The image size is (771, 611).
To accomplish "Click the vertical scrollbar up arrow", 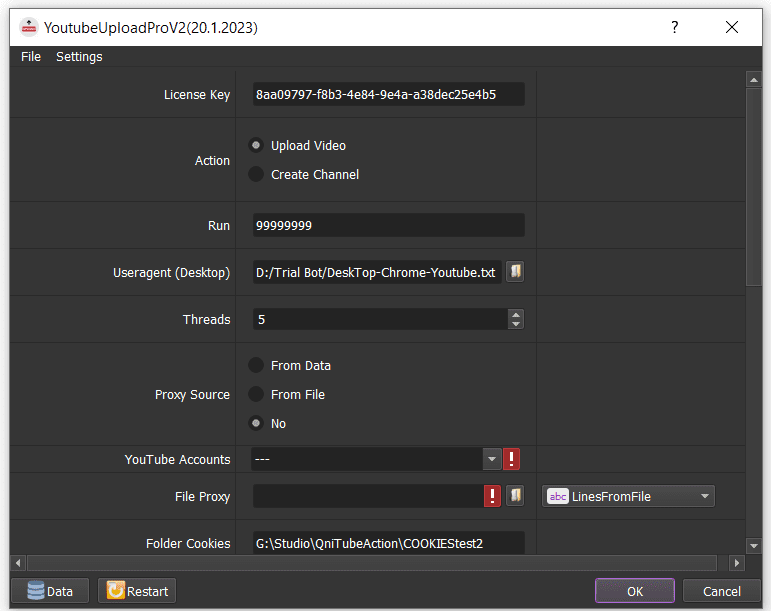I will click(754, 79).
